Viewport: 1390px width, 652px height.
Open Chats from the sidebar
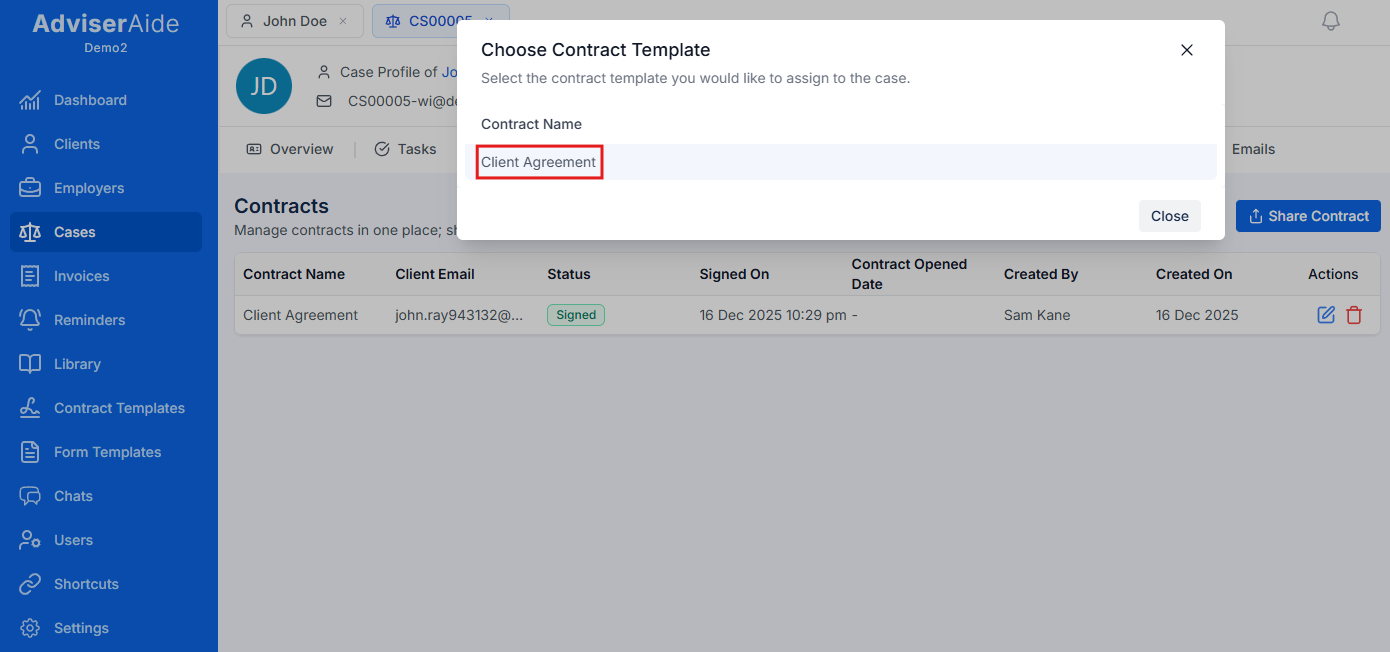click(71, 495)
